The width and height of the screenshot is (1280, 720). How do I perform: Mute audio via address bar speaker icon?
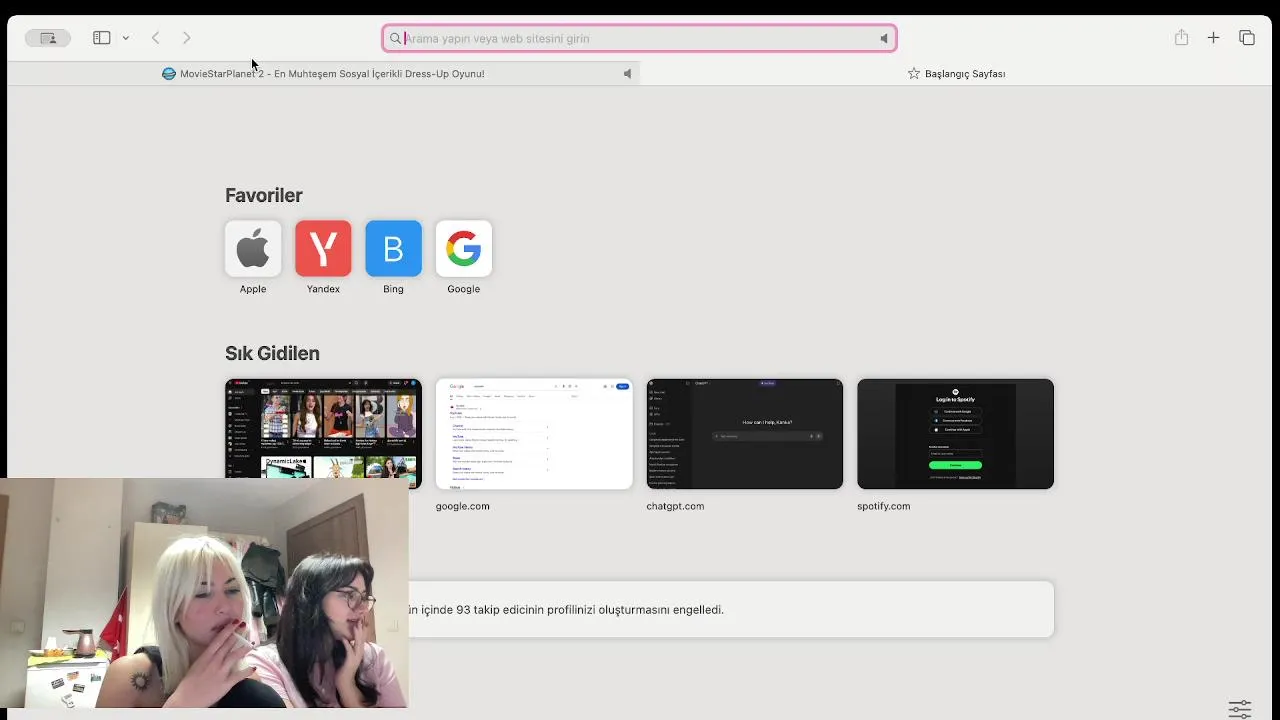(884, 38)
